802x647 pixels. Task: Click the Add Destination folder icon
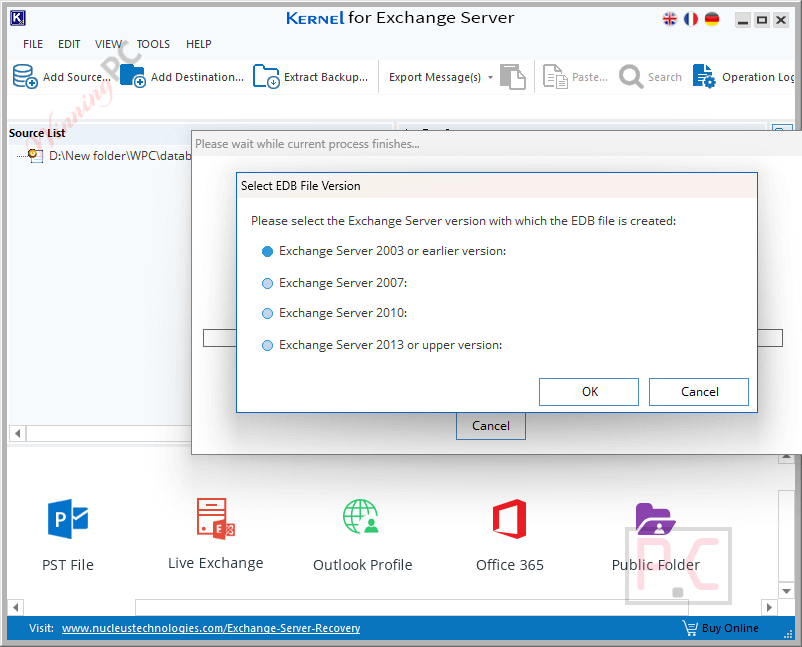133,76
